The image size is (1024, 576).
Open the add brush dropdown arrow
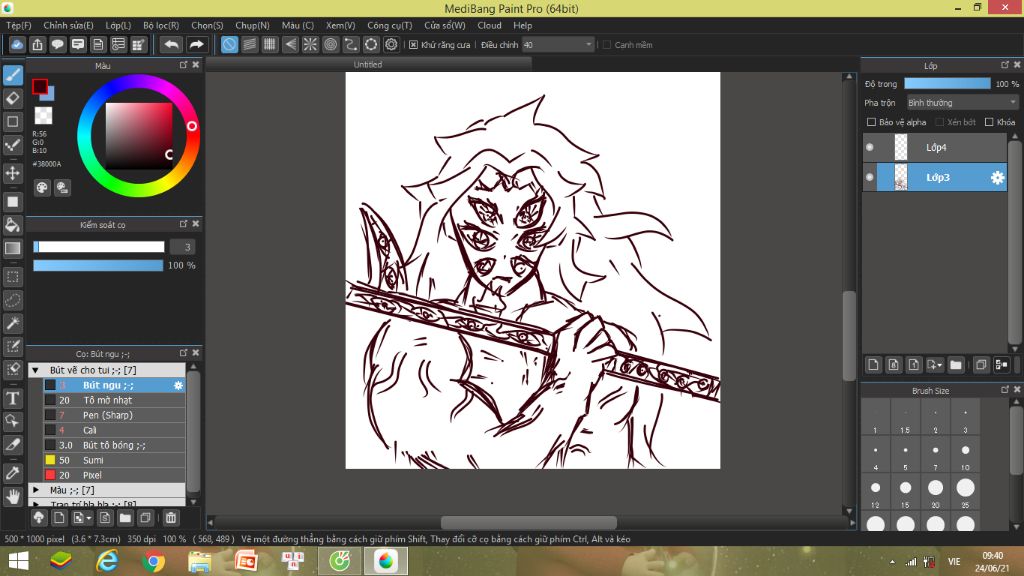(88, 519)
